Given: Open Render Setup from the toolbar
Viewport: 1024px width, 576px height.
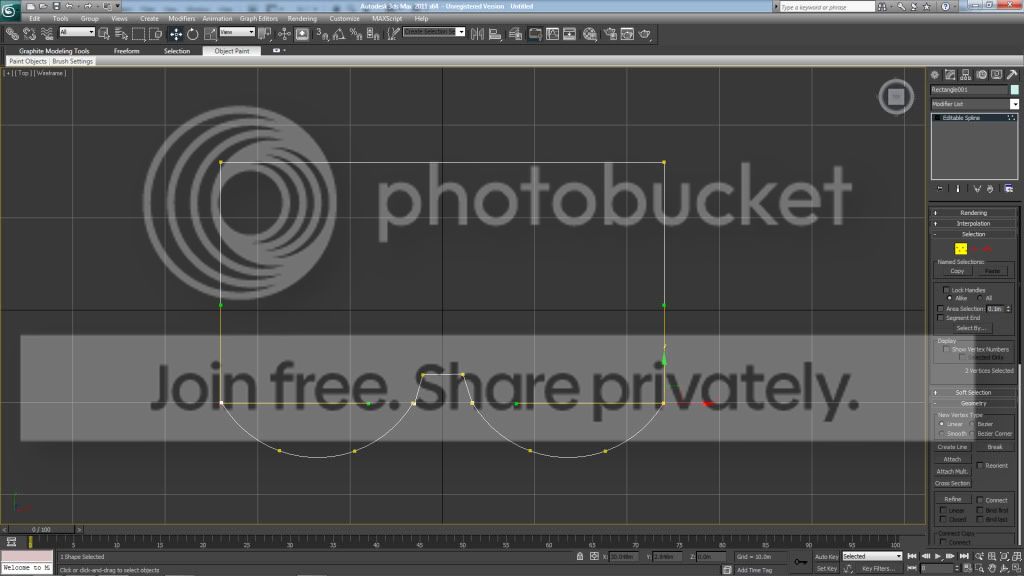Looking at the screenshot, I should (610, 34).
